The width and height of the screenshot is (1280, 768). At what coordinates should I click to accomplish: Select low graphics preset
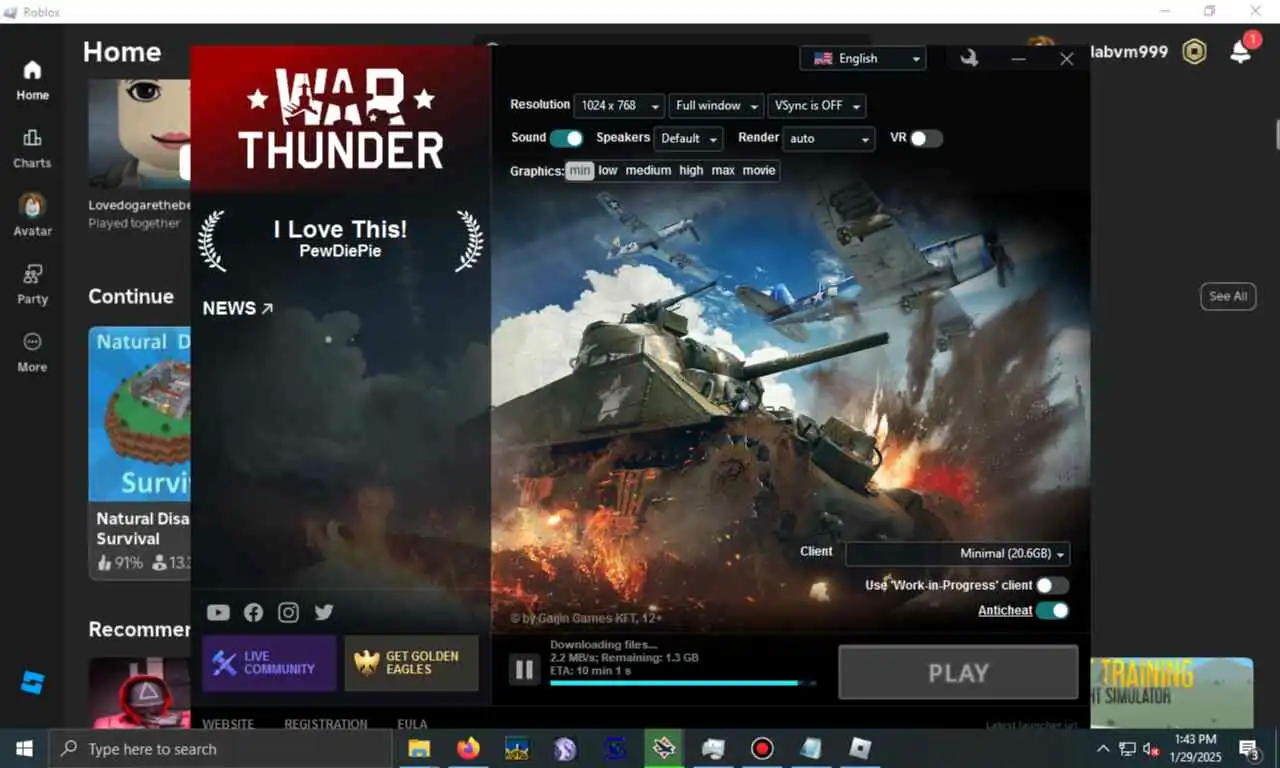click(x=608, y=171)
